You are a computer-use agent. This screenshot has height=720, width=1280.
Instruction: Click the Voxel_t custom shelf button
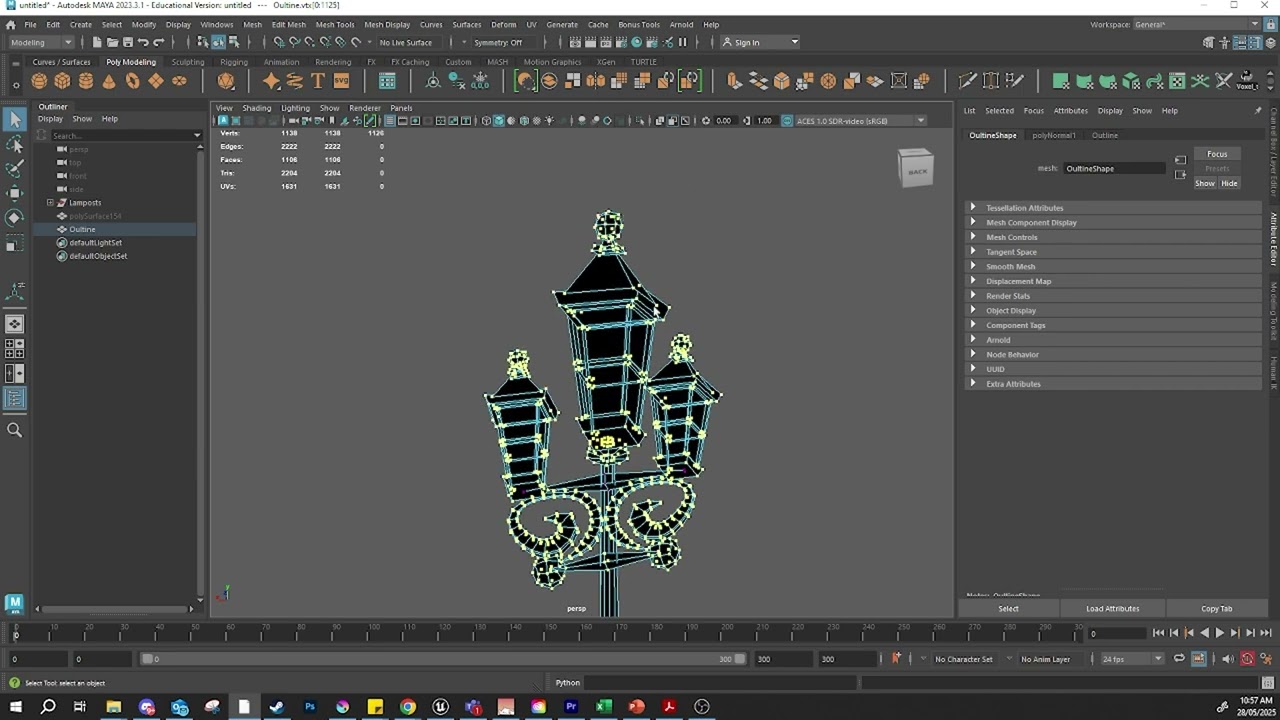click(1247, 80)
